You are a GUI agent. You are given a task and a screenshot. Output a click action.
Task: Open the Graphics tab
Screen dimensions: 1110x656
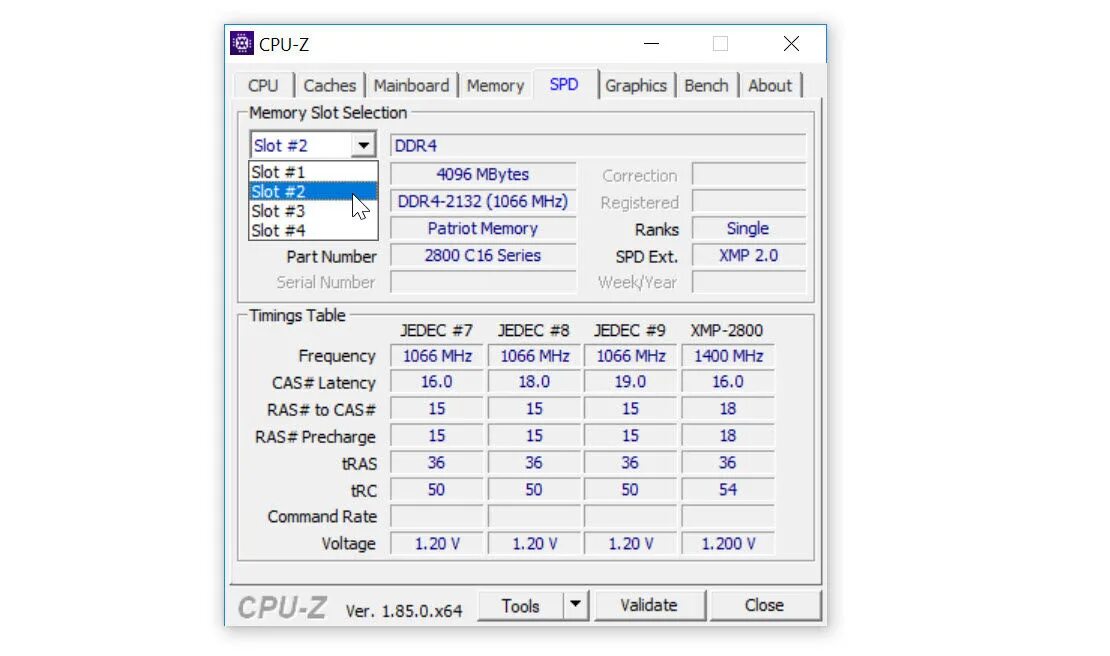(636, 86)
